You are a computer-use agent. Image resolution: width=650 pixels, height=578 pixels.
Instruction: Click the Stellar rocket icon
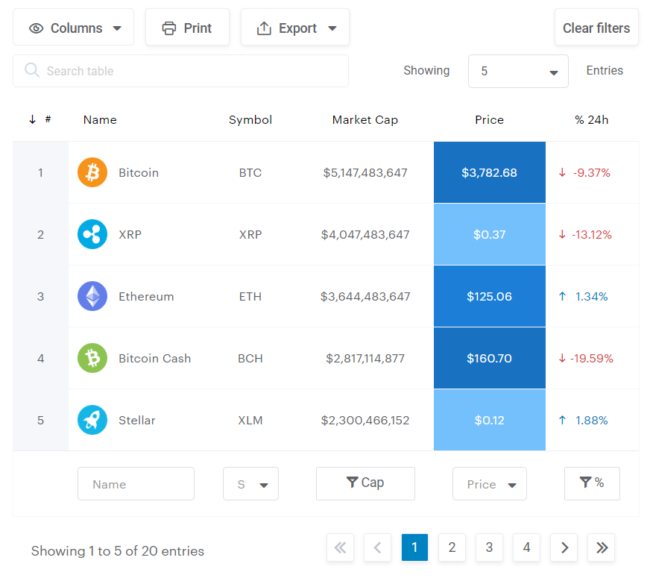click(x=92, y=420)
